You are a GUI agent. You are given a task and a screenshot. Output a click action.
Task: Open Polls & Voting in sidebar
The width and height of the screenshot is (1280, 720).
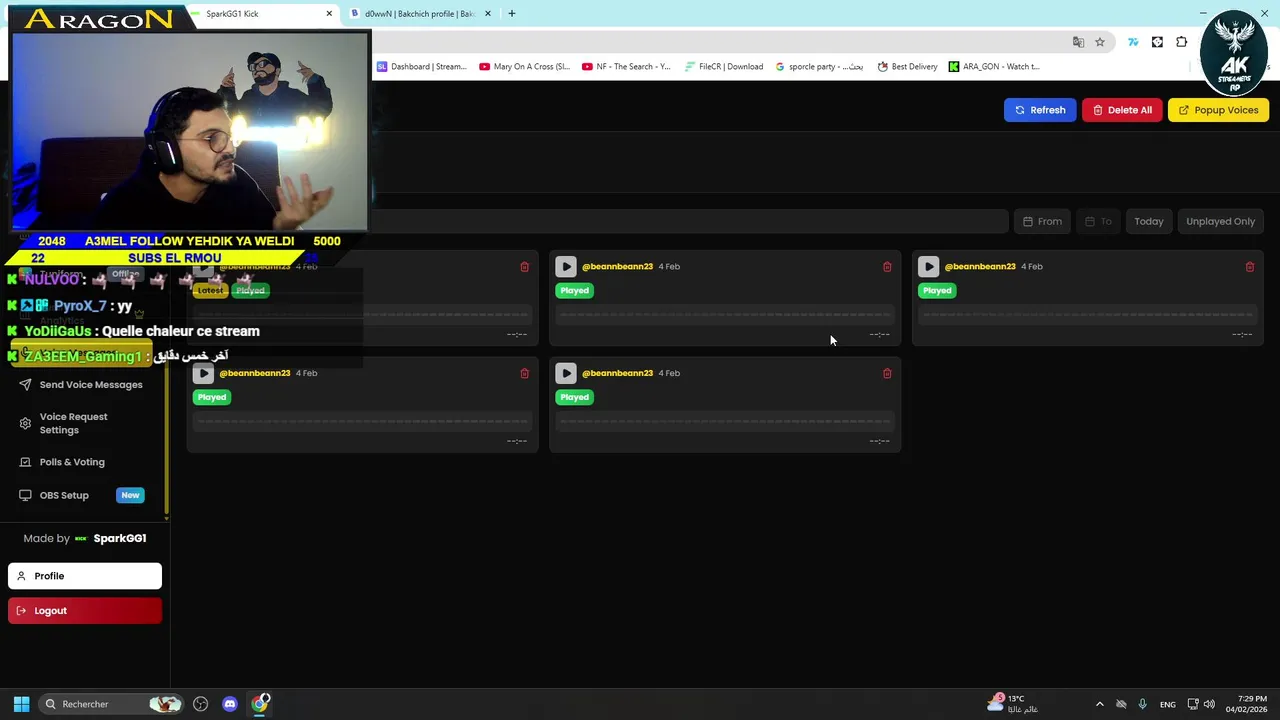pos(72,462)
